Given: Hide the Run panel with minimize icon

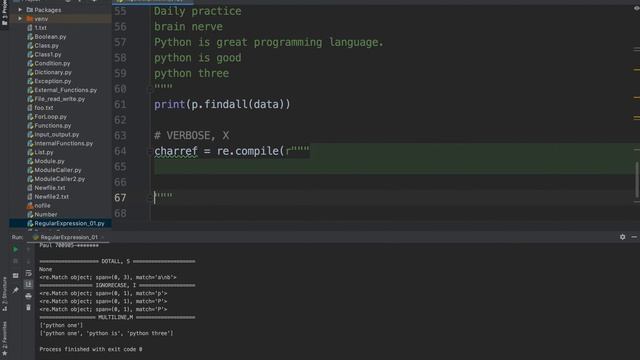Looking at the screenshot, I should click(634, 237).
